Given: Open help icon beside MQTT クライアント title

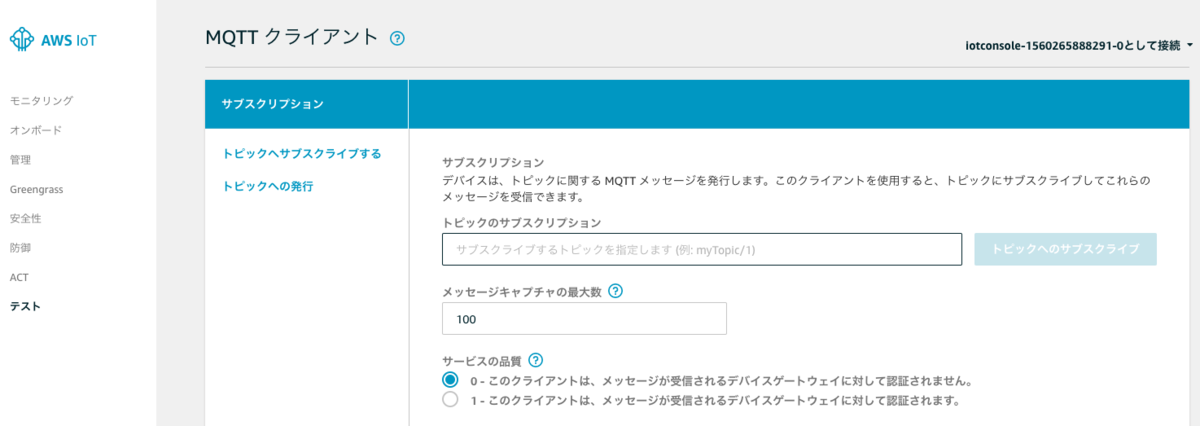Looking at the screenshot, I should (x=397, y=39).
